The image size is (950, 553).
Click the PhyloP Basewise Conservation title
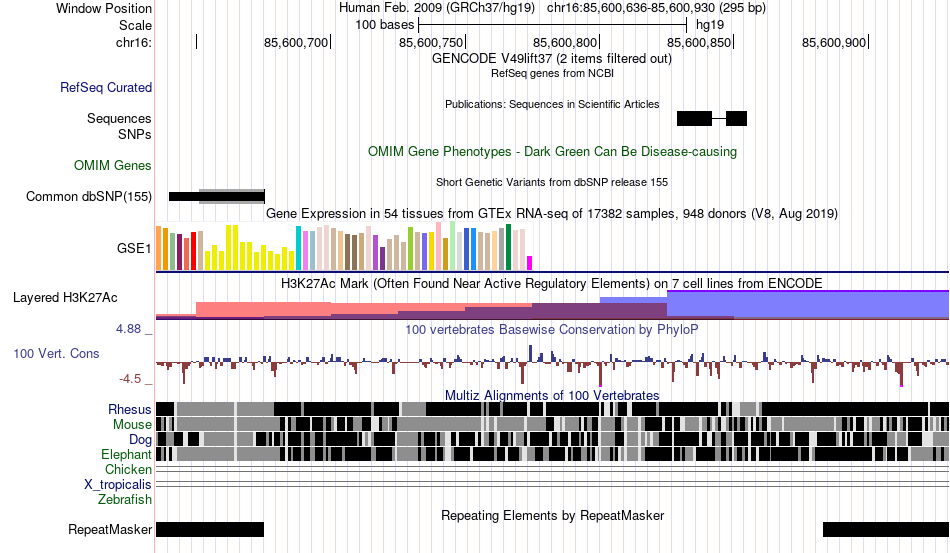pyautogui.click(x=552, y=329)
